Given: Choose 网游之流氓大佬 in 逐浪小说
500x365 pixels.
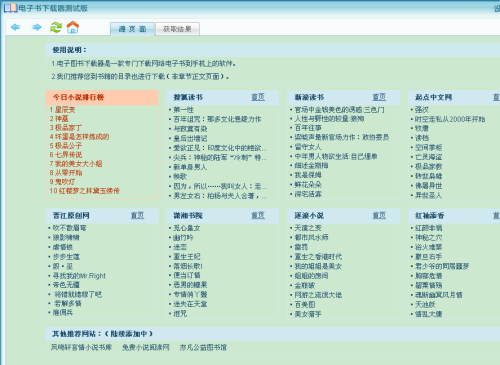Looking at the screenshot, I should pyautogui.click(x=318, y=295).
